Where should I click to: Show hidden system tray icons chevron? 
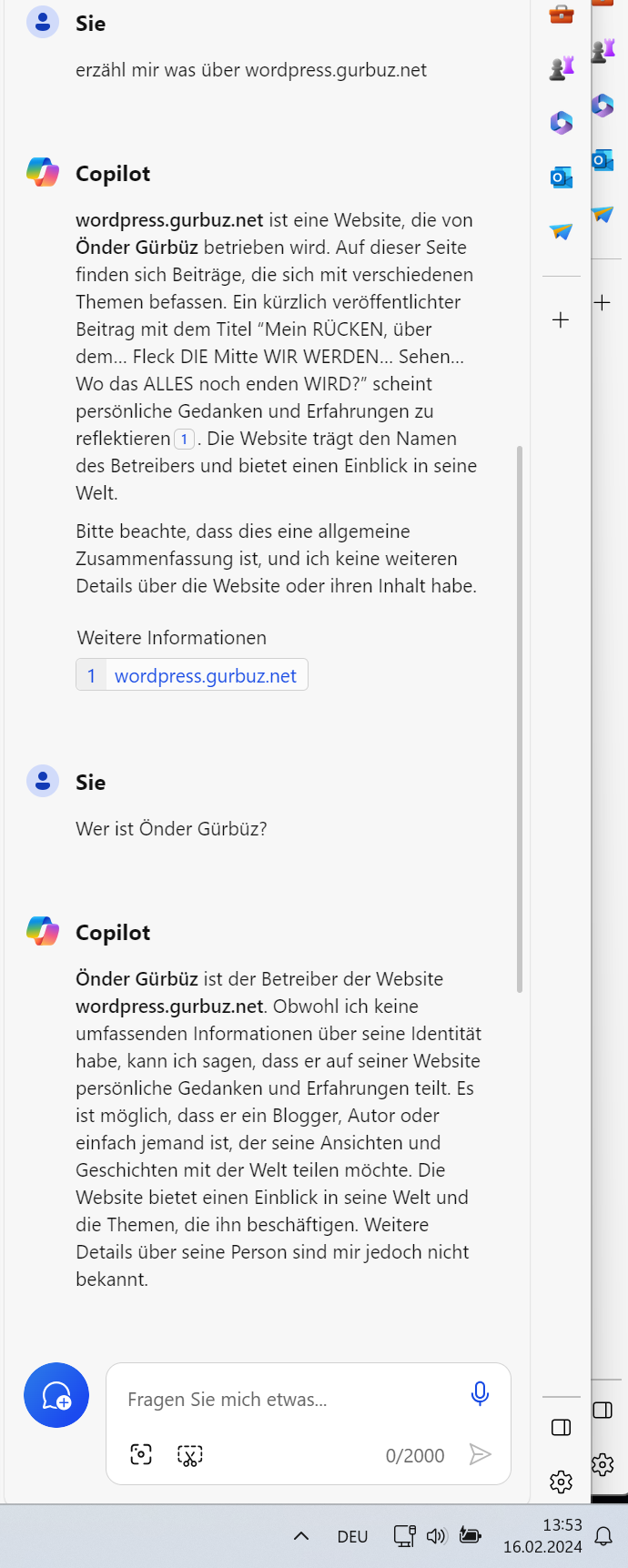tap(301, 1535)
